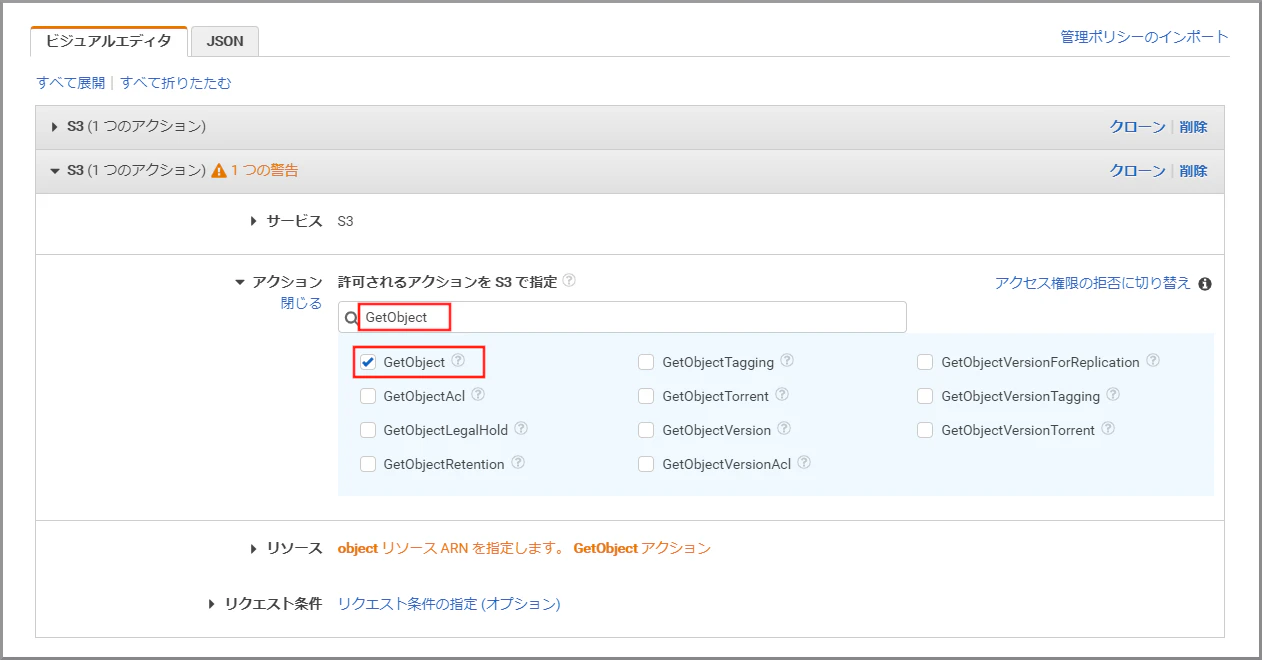Click the 1 つの警告 warning label
Screen dimensions: 1262x660
264,170
